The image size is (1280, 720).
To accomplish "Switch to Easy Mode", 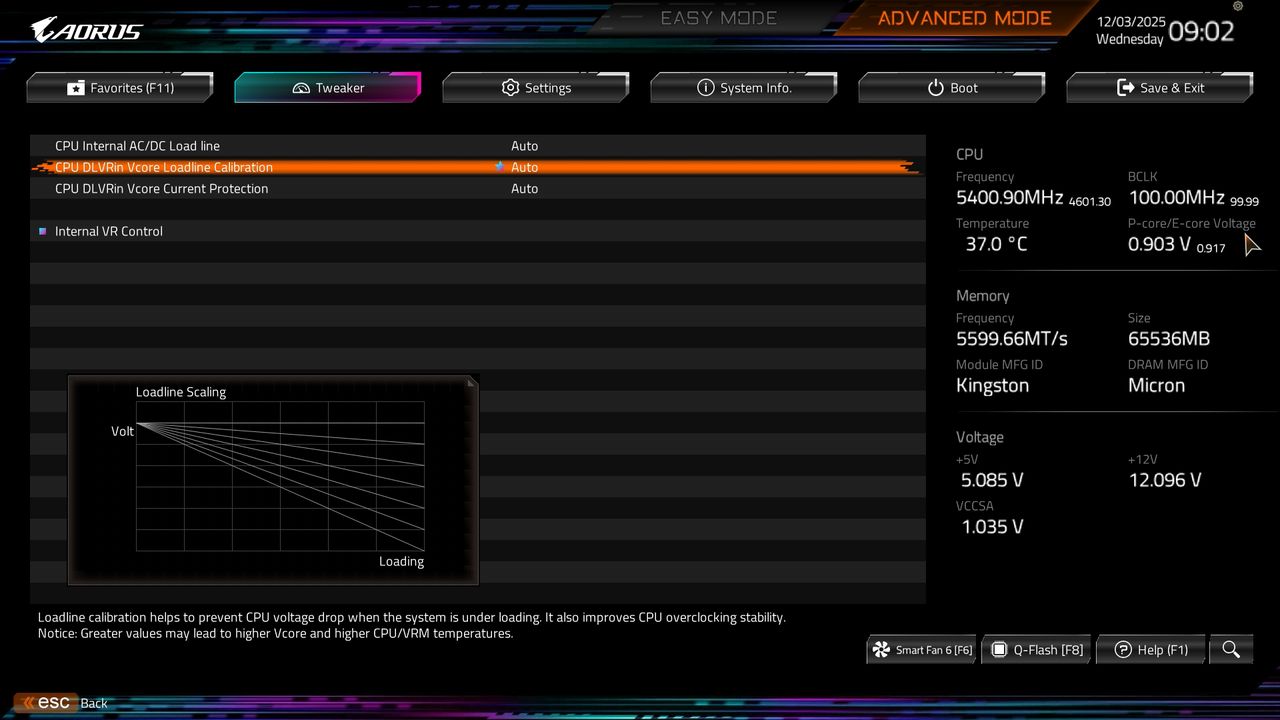I will [718, 17].
